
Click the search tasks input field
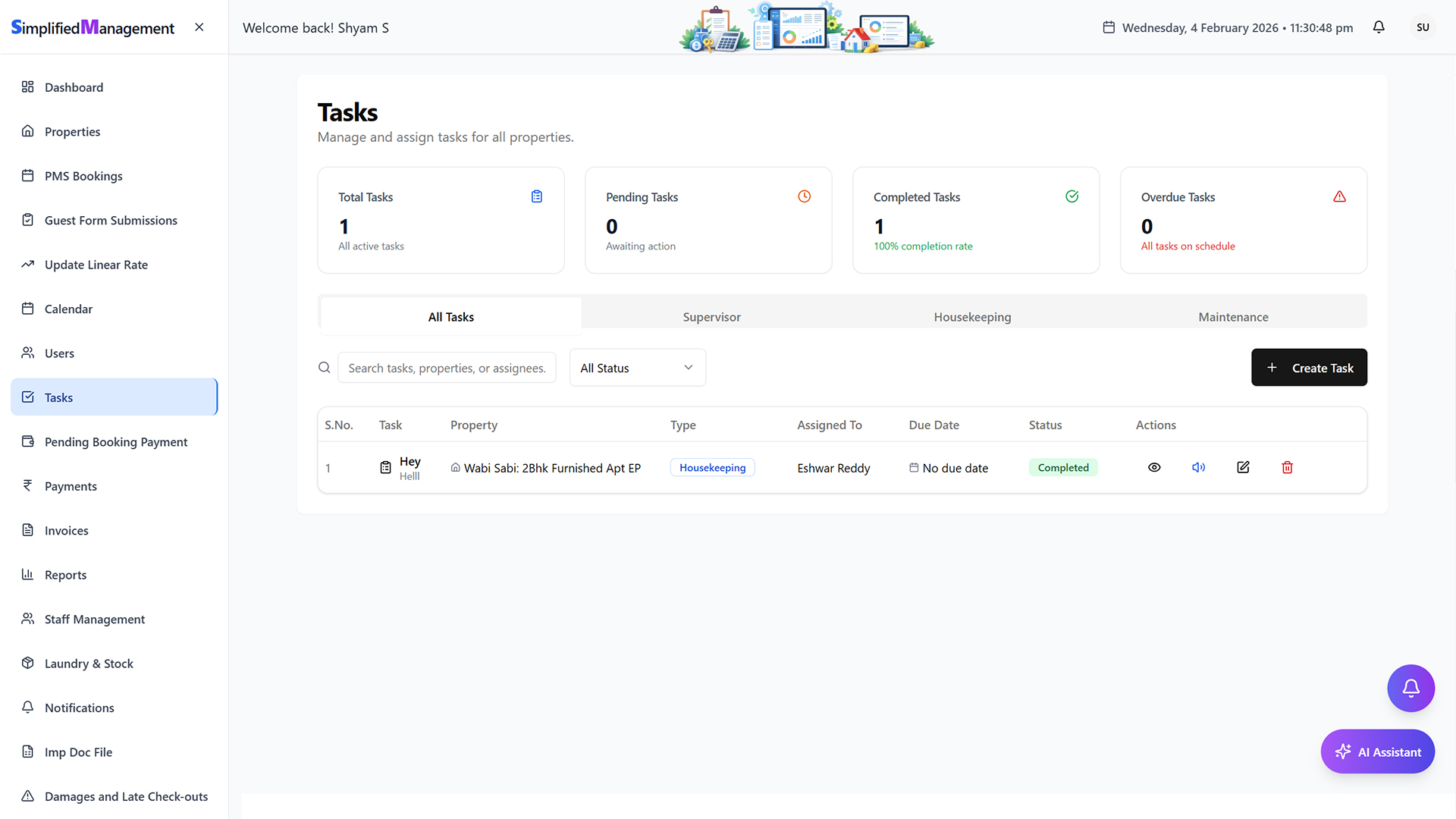447,368
